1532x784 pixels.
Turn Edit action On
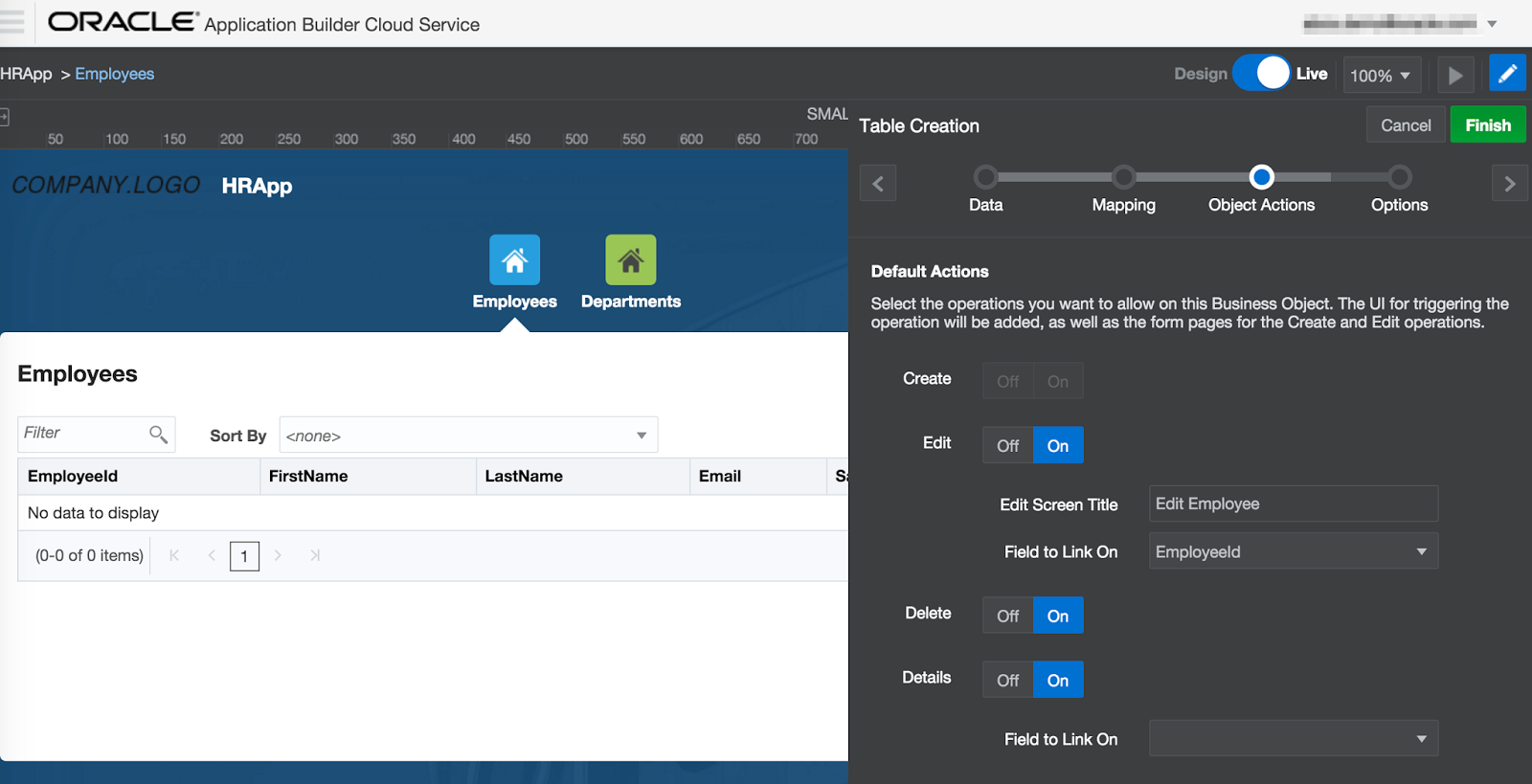point(1058,445)
